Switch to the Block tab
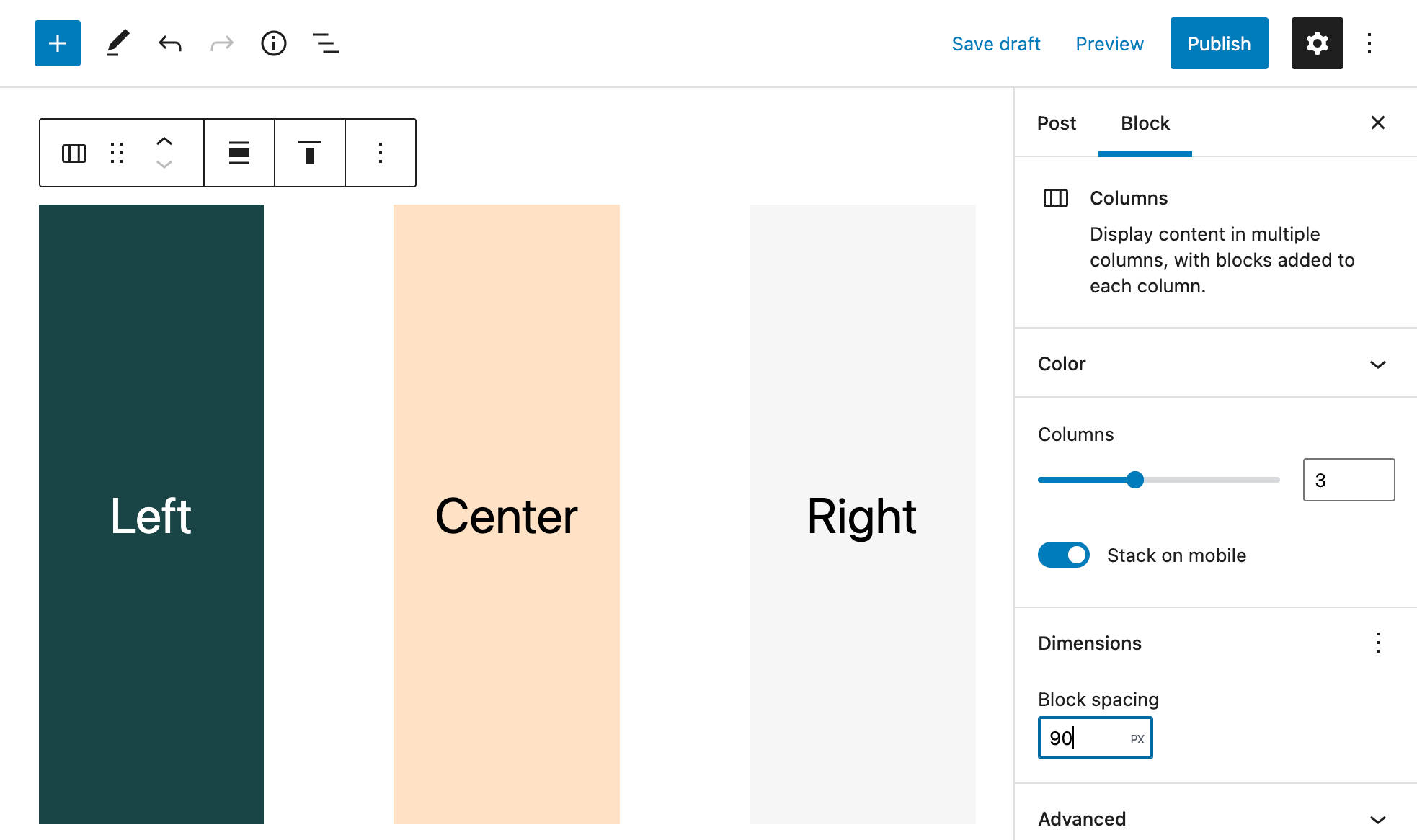1417x840 pixels. [x=1145, y=123]
